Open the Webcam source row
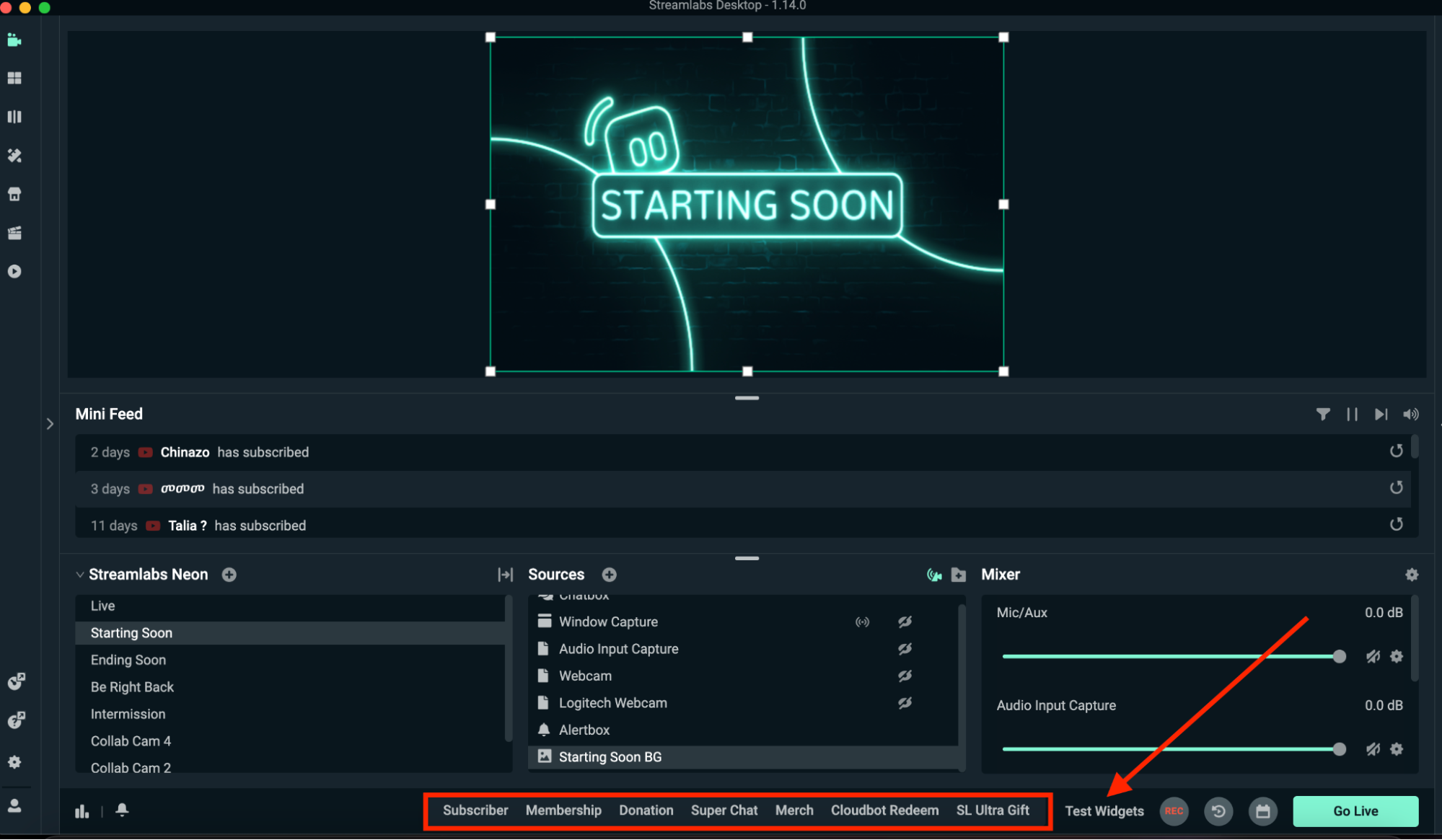 [743, 676]
